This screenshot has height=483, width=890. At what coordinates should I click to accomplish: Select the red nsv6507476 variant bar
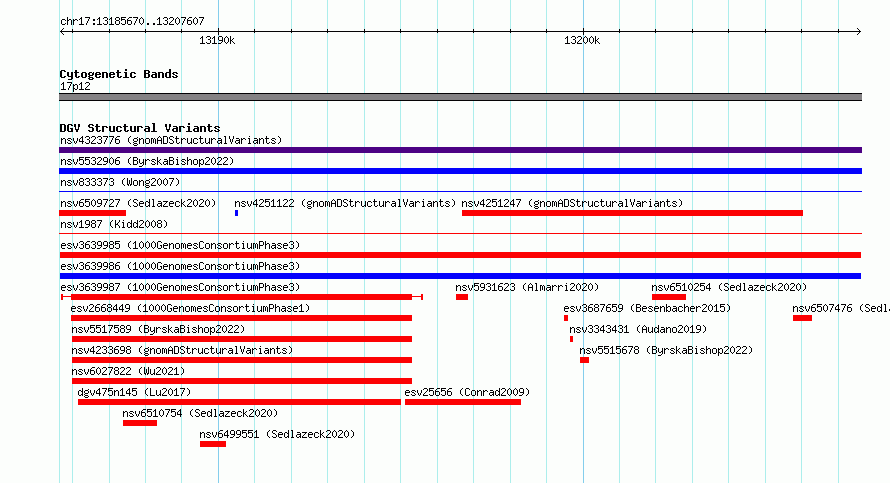click(x=803, y=318)
